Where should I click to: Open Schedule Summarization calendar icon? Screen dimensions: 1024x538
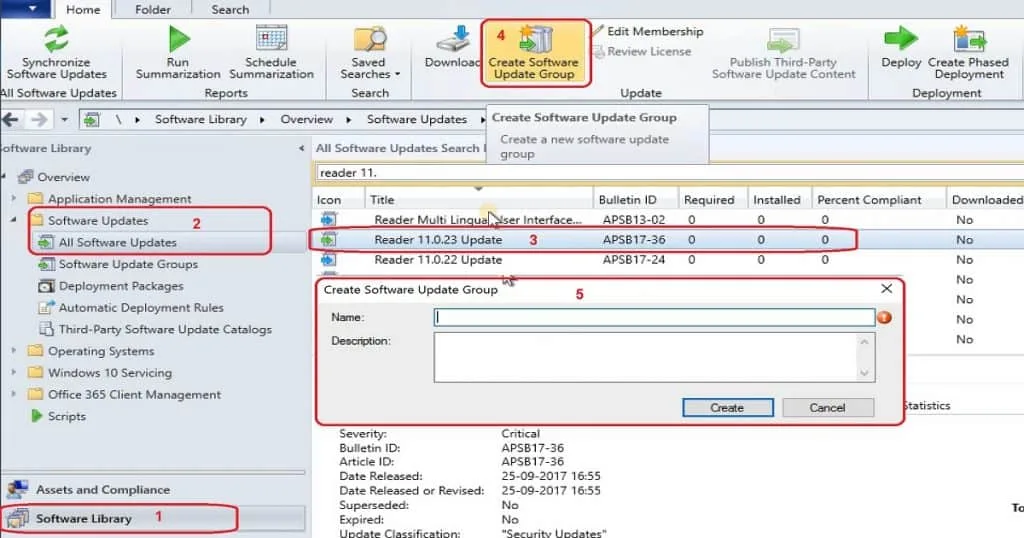[271, 40]
